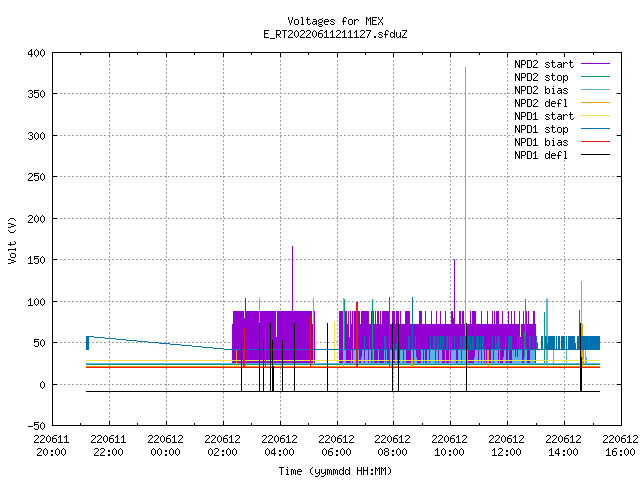Click the purple NPD2 start legend line

595,64
